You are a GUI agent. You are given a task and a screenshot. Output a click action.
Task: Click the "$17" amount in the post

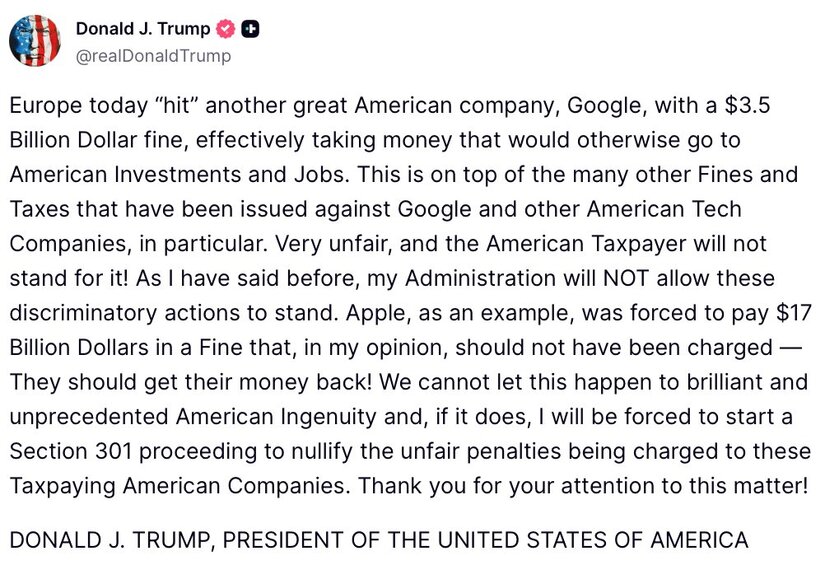coord(795,313)
